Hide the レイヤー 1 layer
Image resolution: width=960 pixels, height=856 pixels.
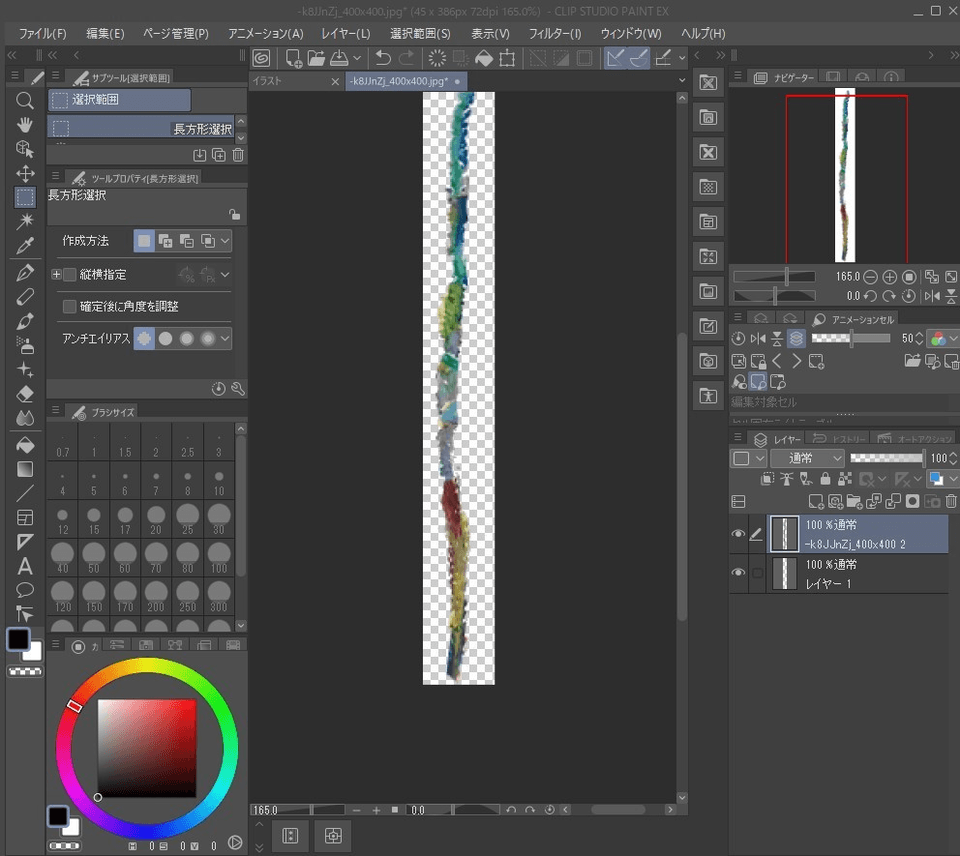point(738,573)
